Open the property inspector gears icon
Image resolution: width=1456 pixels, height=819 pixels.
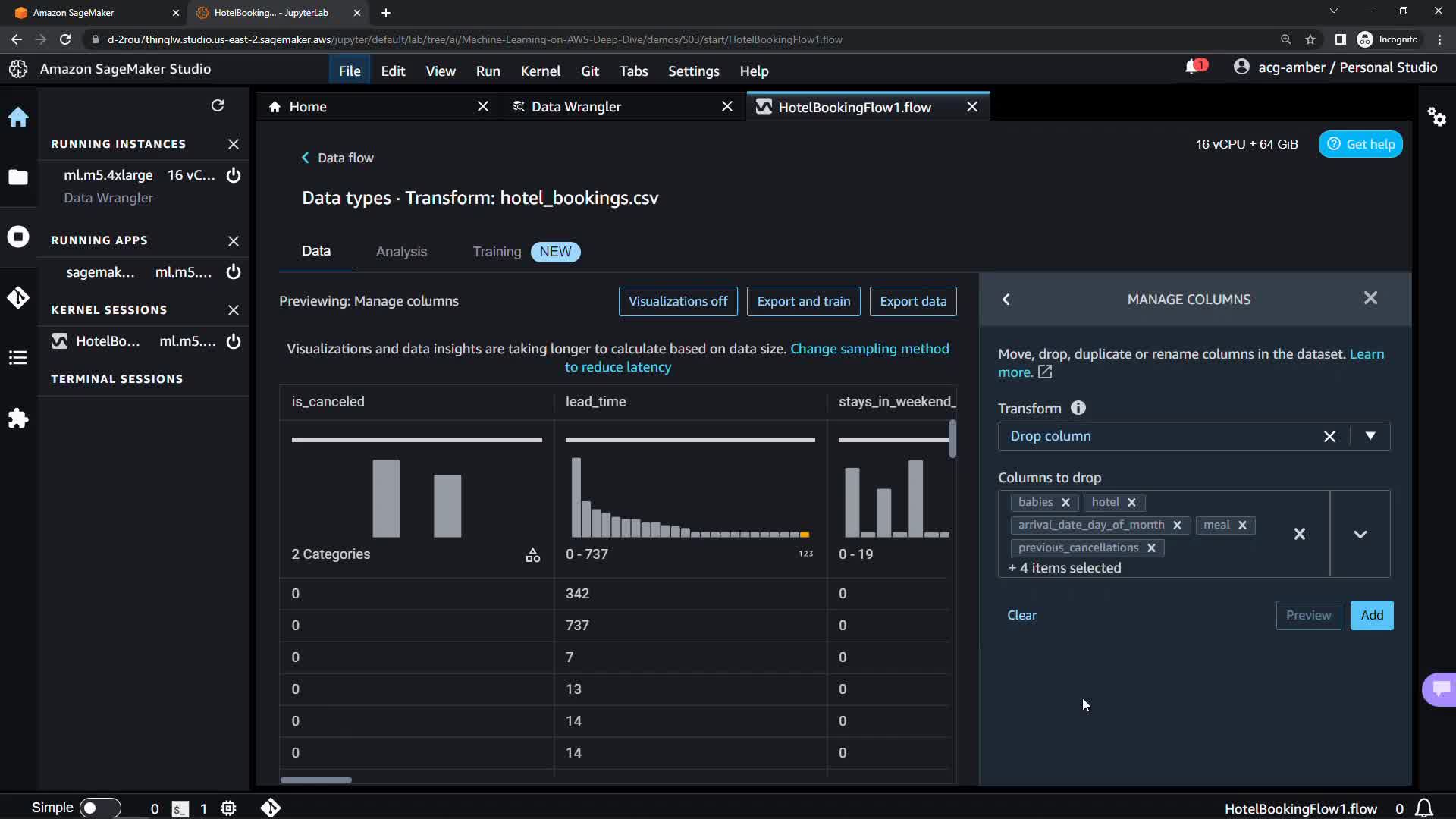coord(1436,117)
